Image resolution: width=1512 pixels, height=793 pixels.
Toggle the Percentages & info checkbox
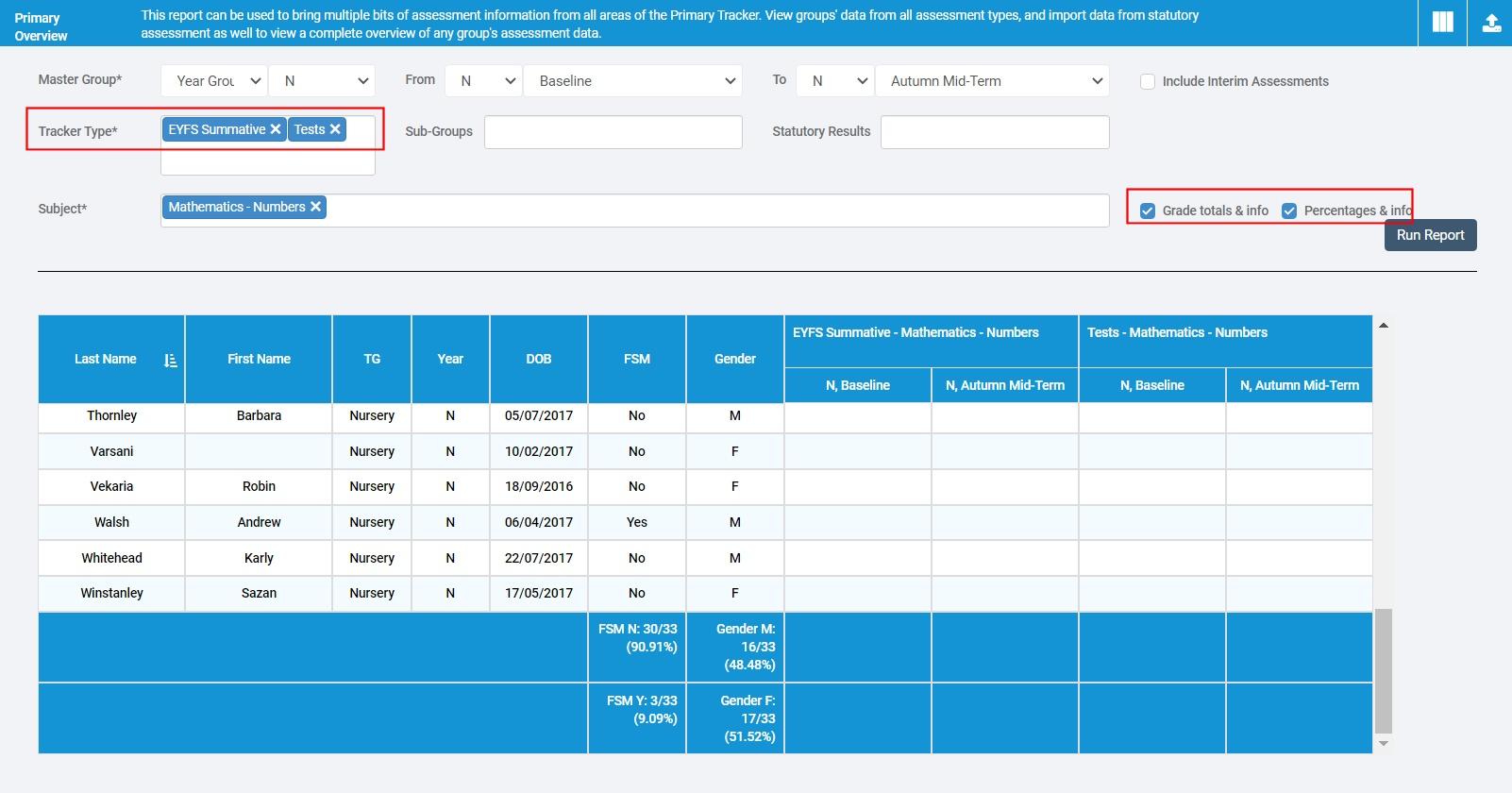(1289, 211)
